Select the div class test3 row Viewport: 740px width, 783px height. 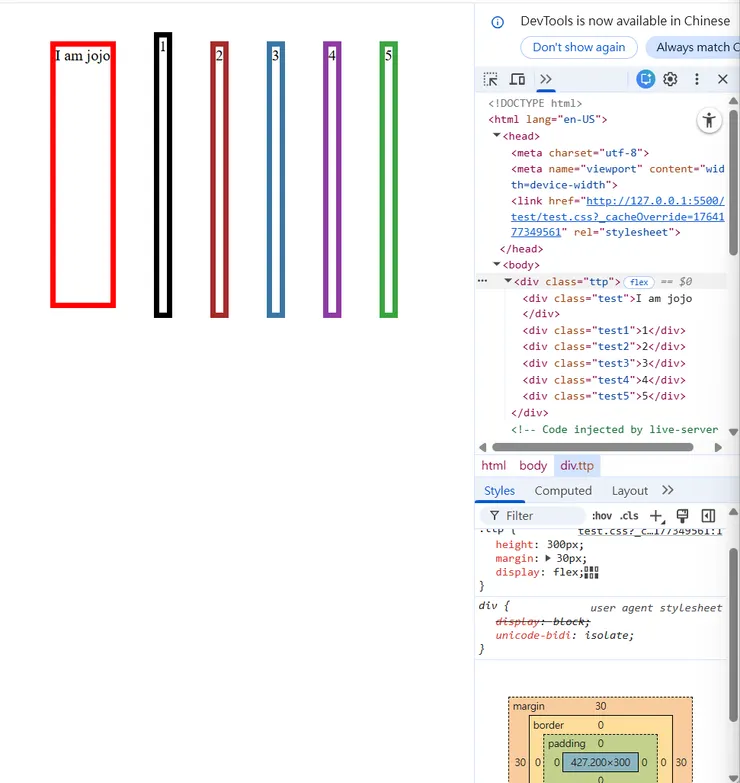coord(604,364)
